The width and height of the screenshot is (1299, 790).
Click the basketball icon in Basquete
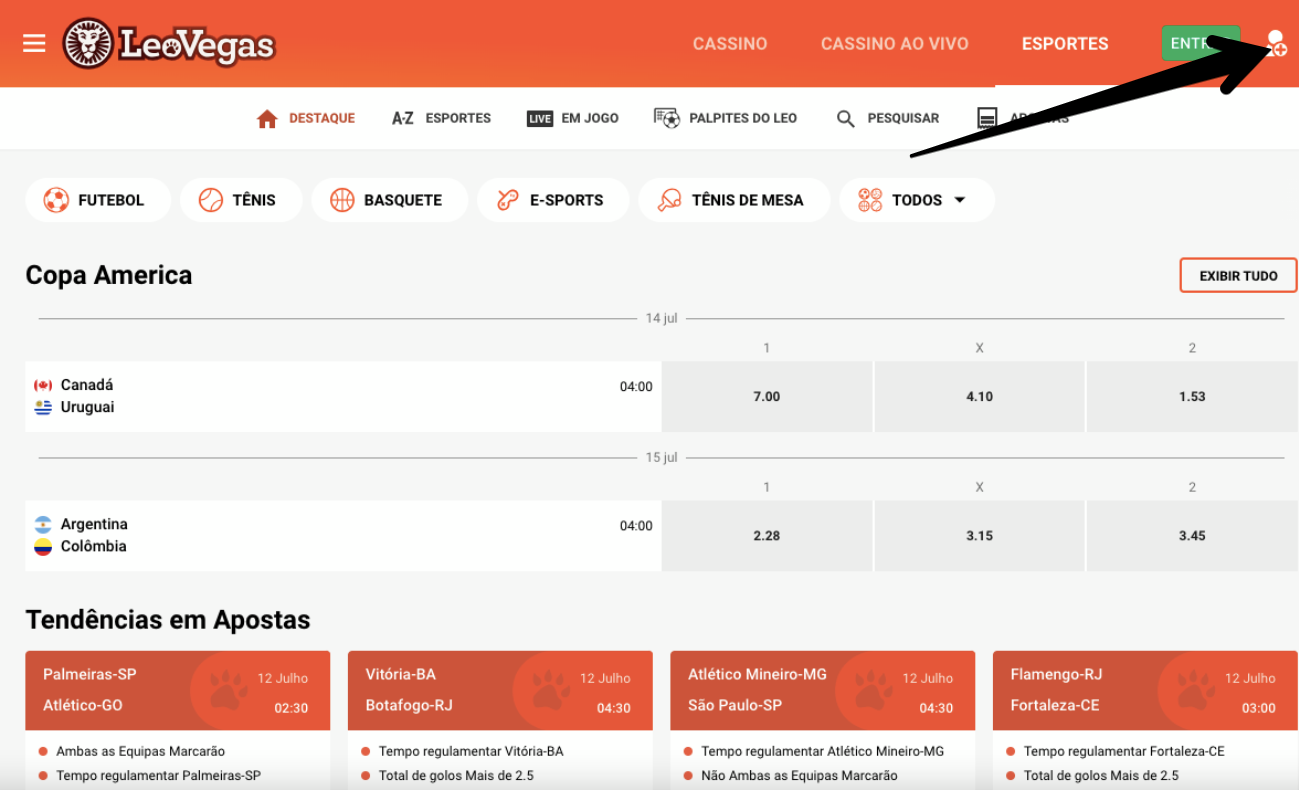click(x=343, y=200)
